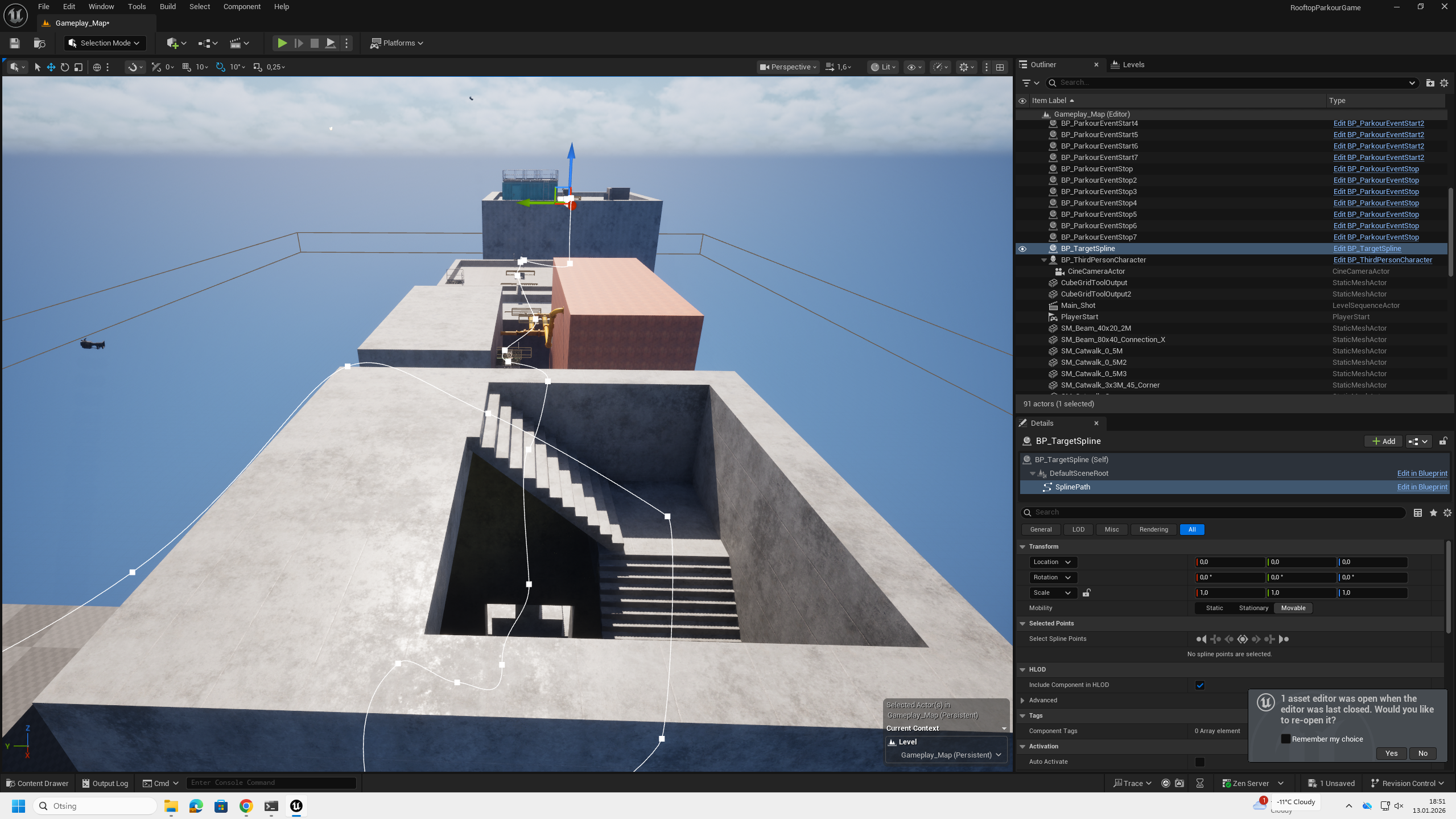Click the save current level icon
The image size is (1456, 819).
click(x=15, y=43)
